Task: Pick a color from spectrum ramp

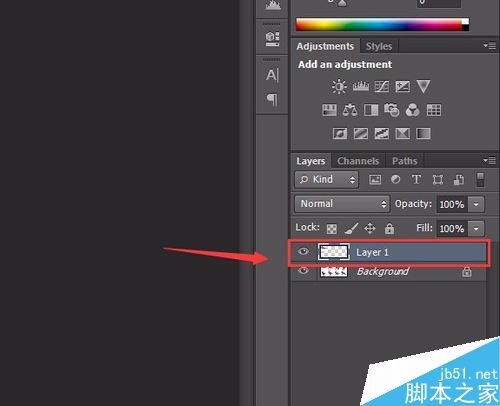Action: click(379, 25)
